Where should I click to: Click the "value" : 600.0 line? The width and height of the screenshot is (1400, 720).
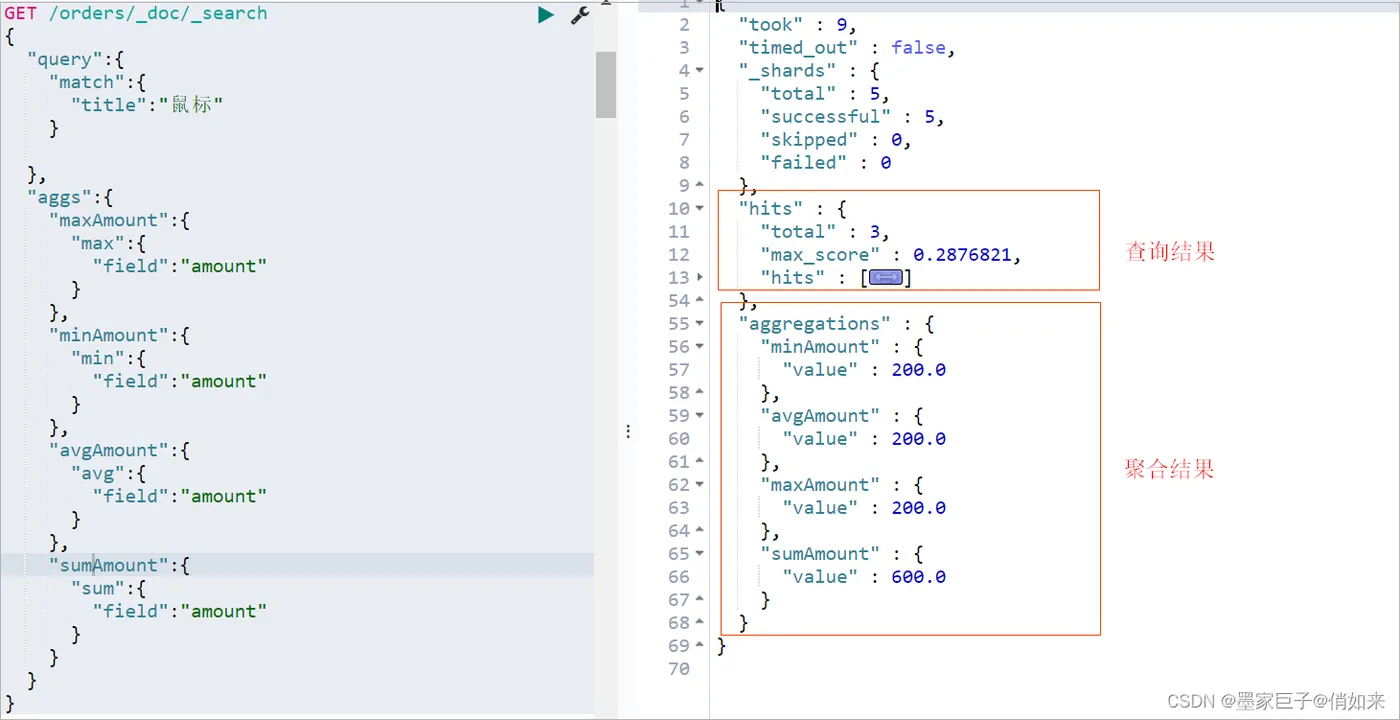point(864,576)
